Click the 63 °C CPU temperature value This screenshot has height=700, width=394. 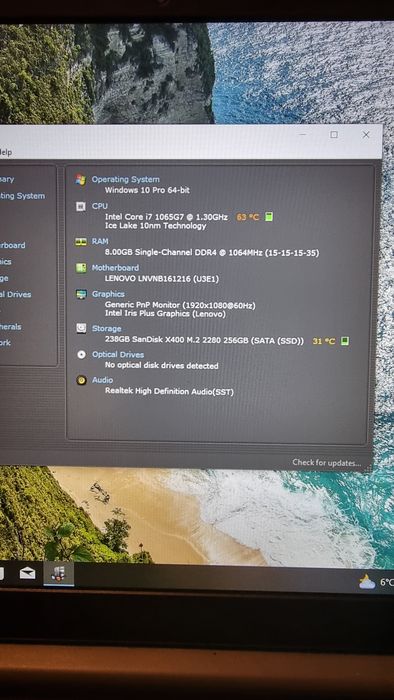coord(248,217)
